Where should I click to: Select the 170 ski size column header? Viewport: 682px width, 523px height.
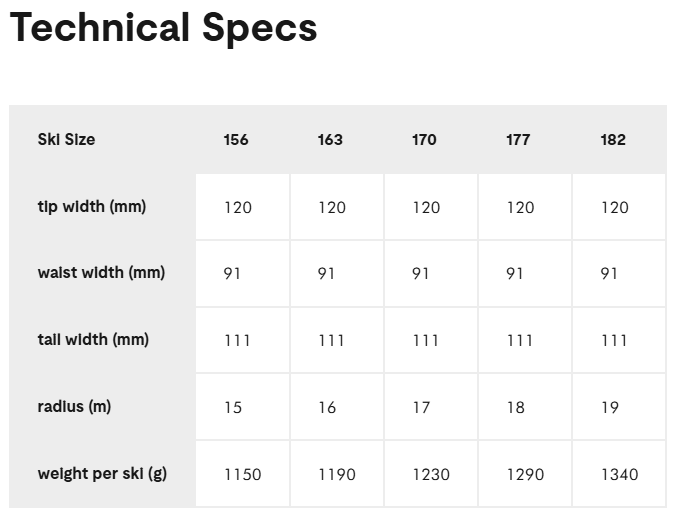tap(424, 140)
